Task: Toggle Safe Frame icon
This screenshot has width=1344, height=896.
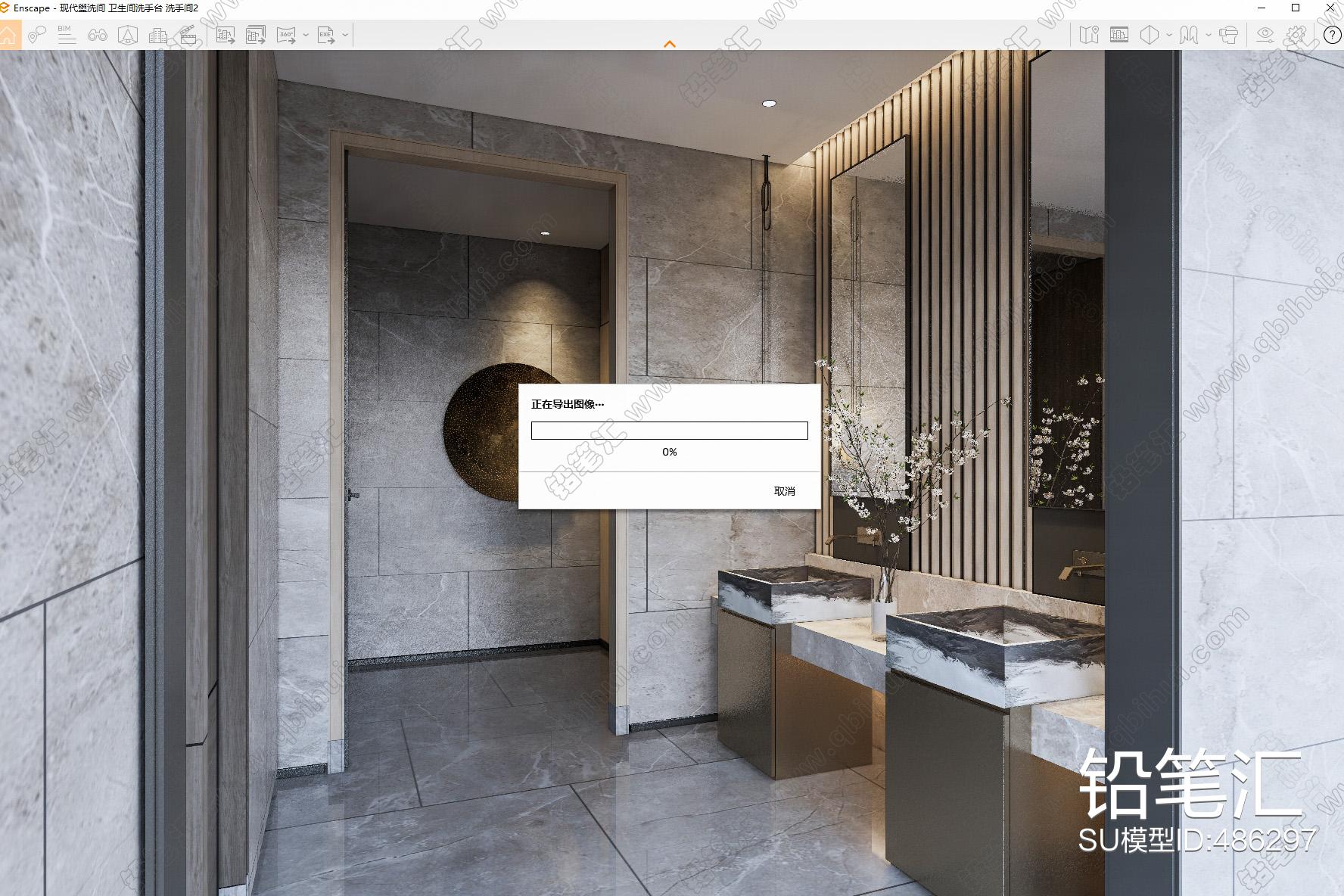Action: (x=1119, y=35)
